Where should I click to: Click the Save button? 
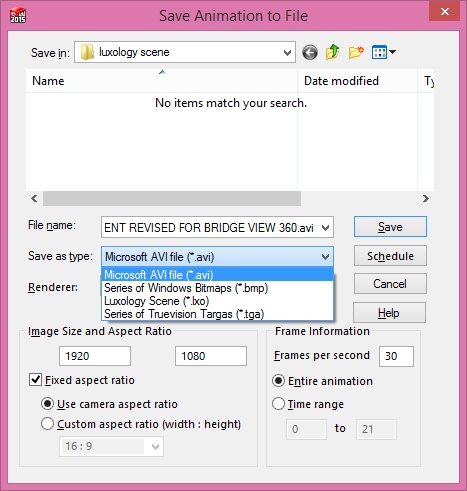pos(390,227)
